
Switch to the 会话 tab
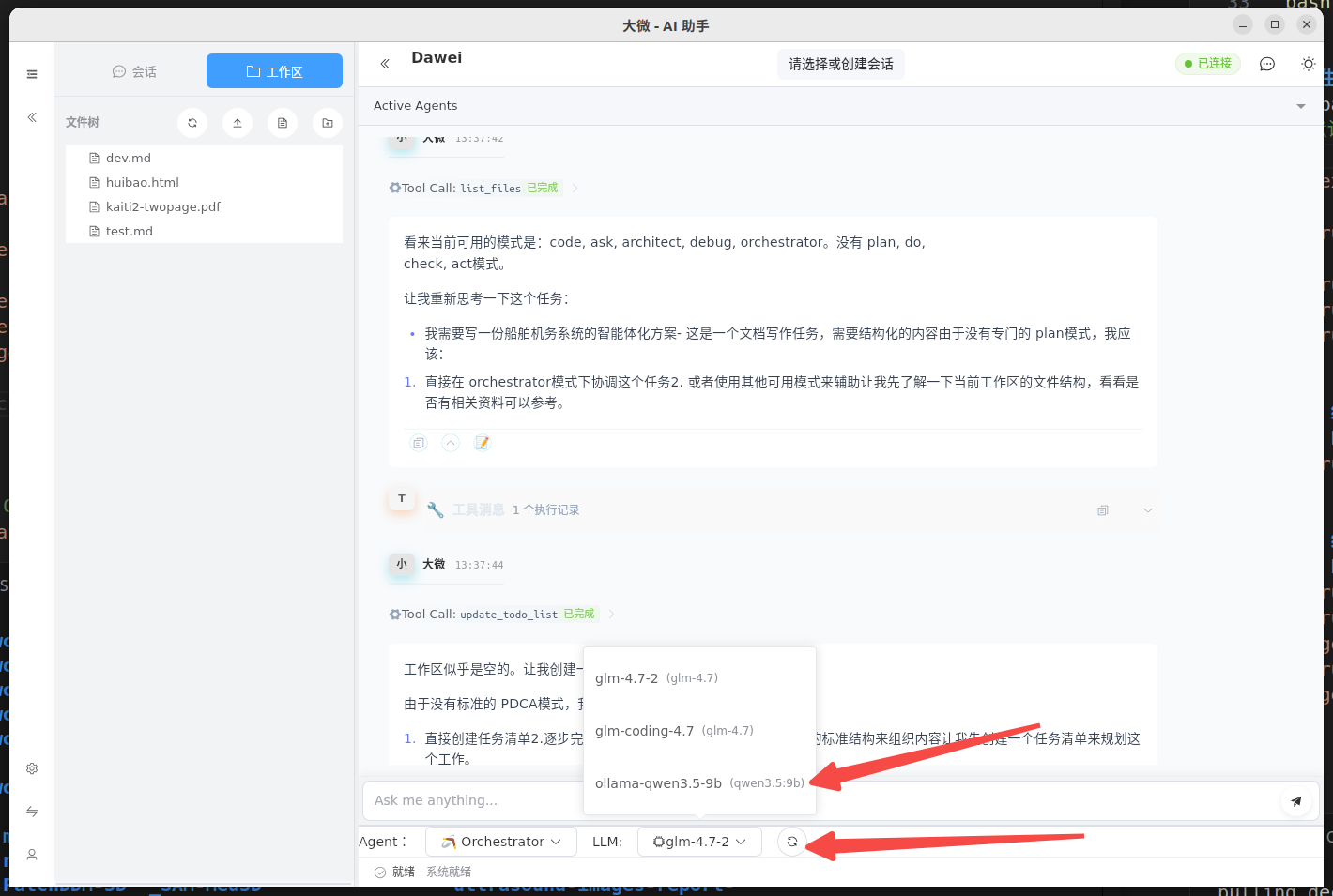click(x=134, y=70)
